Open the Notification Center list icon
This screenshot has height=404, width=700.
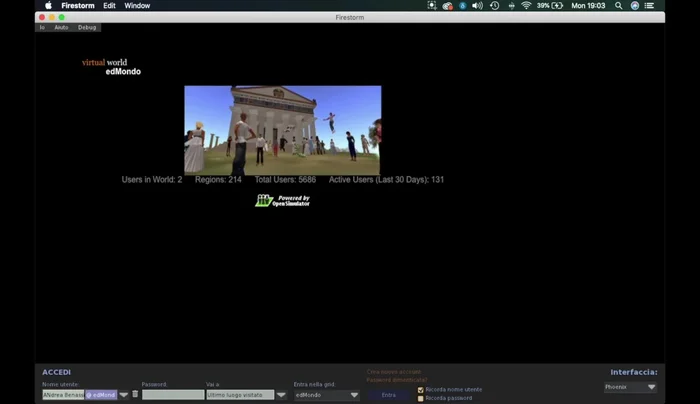point(651,6)
